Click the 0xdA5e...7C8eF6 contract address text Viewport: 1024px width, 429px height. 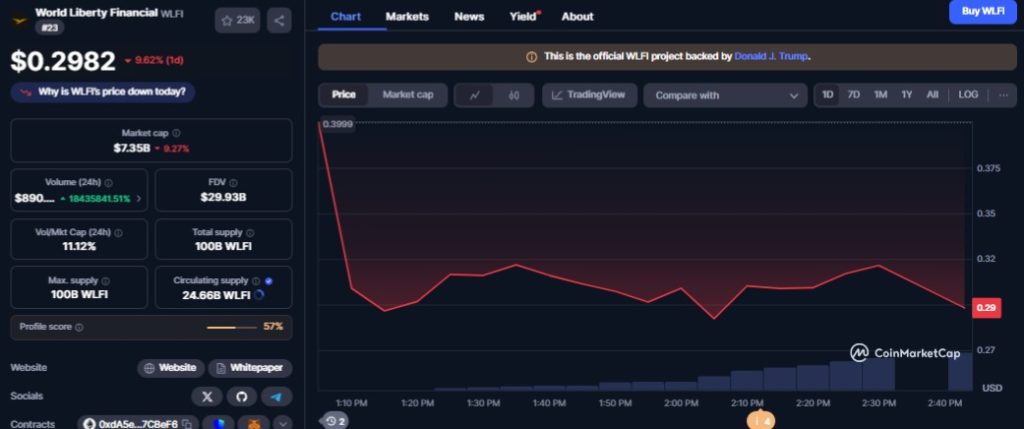pos(138,424)
